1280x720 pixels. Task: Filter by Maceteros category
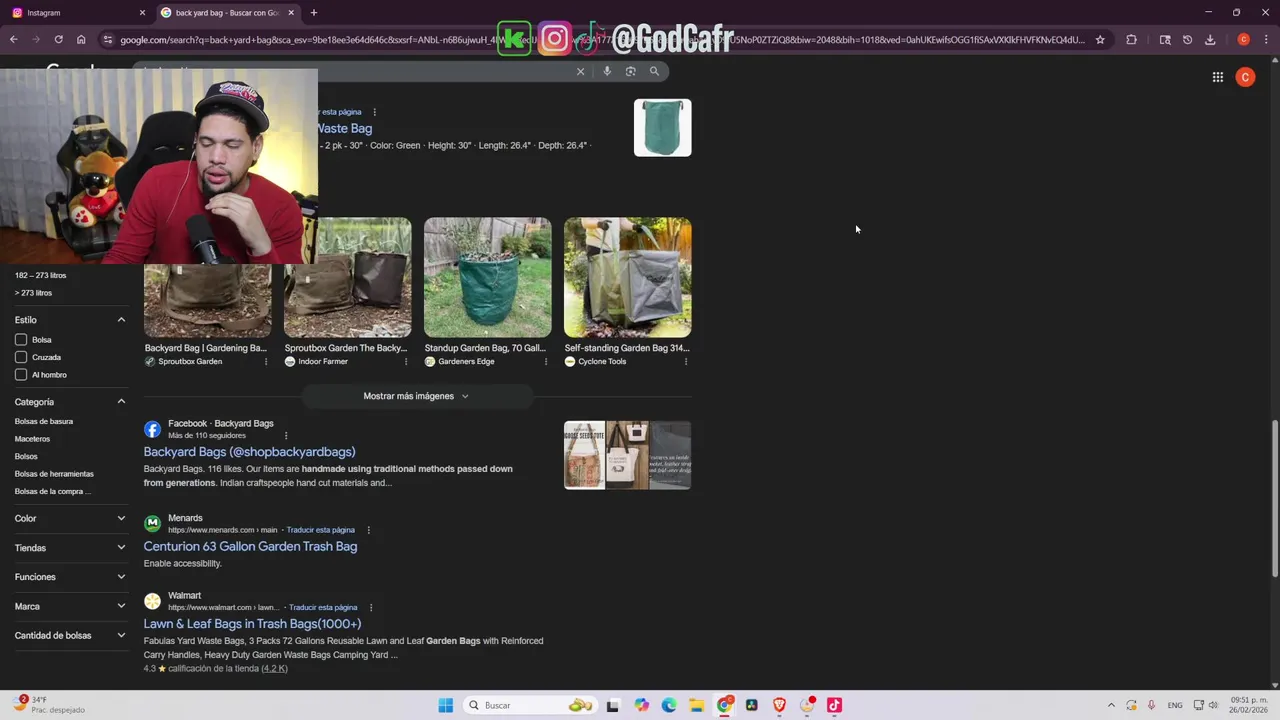[x=32, y=439]
